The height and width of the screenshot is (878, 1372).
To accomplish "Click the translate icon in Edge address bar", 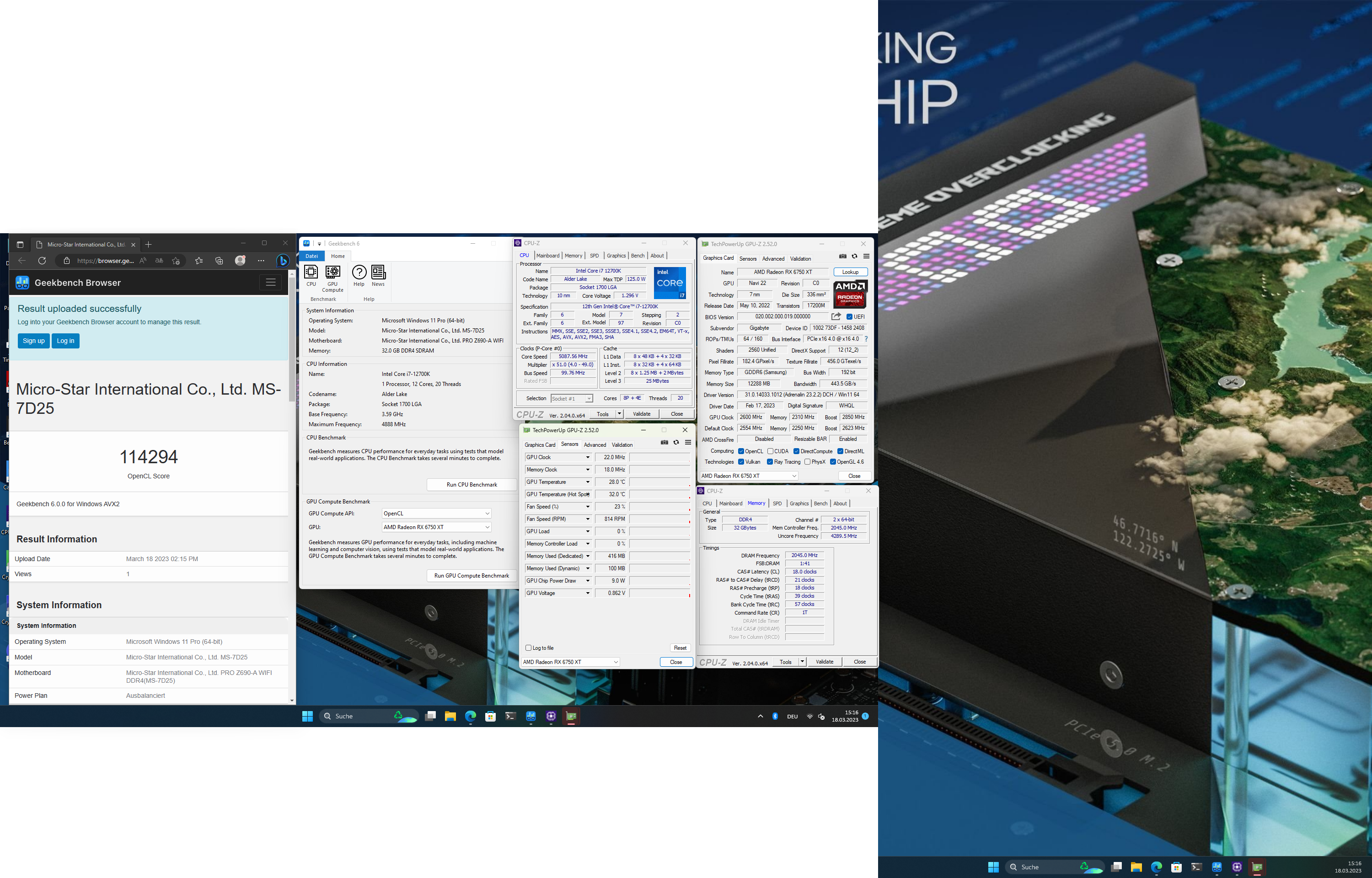I will 159,261.
